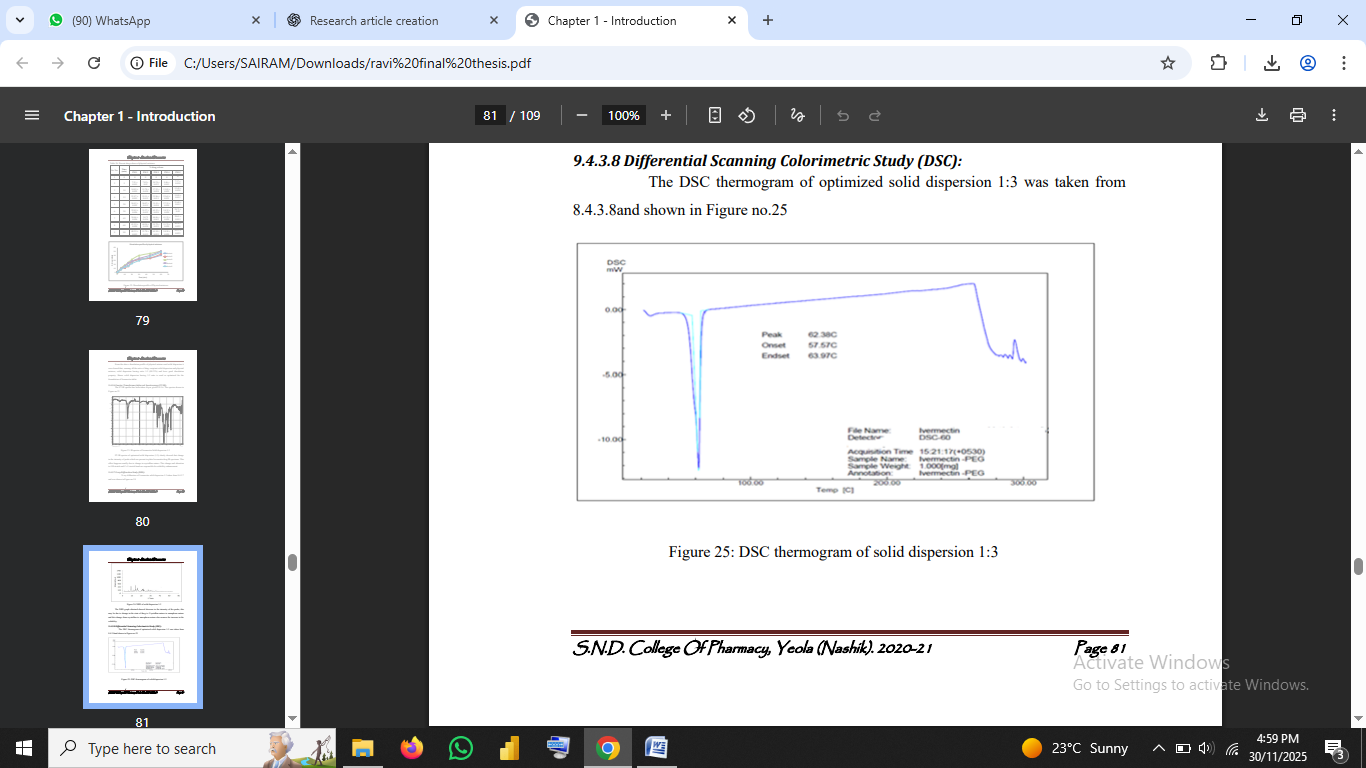Bookmark this page with the star icon

click(1167, 63)
